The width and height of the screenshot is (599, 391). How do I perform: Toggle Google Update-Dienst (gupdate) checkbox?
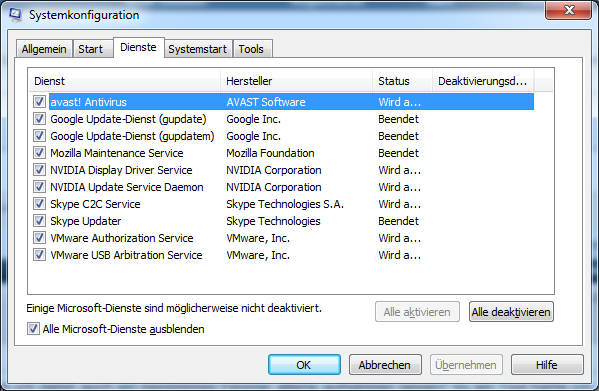pos(39,119)
